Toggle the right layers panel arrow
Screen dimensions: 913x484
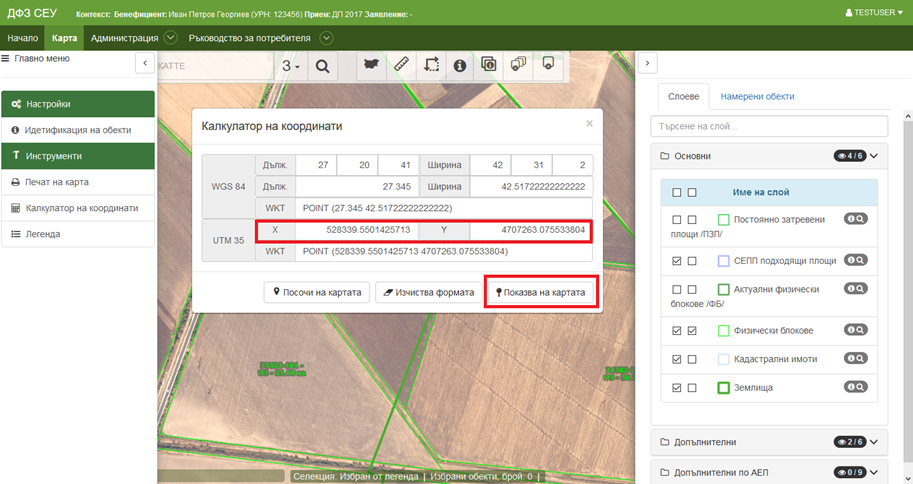click(647, 62)
